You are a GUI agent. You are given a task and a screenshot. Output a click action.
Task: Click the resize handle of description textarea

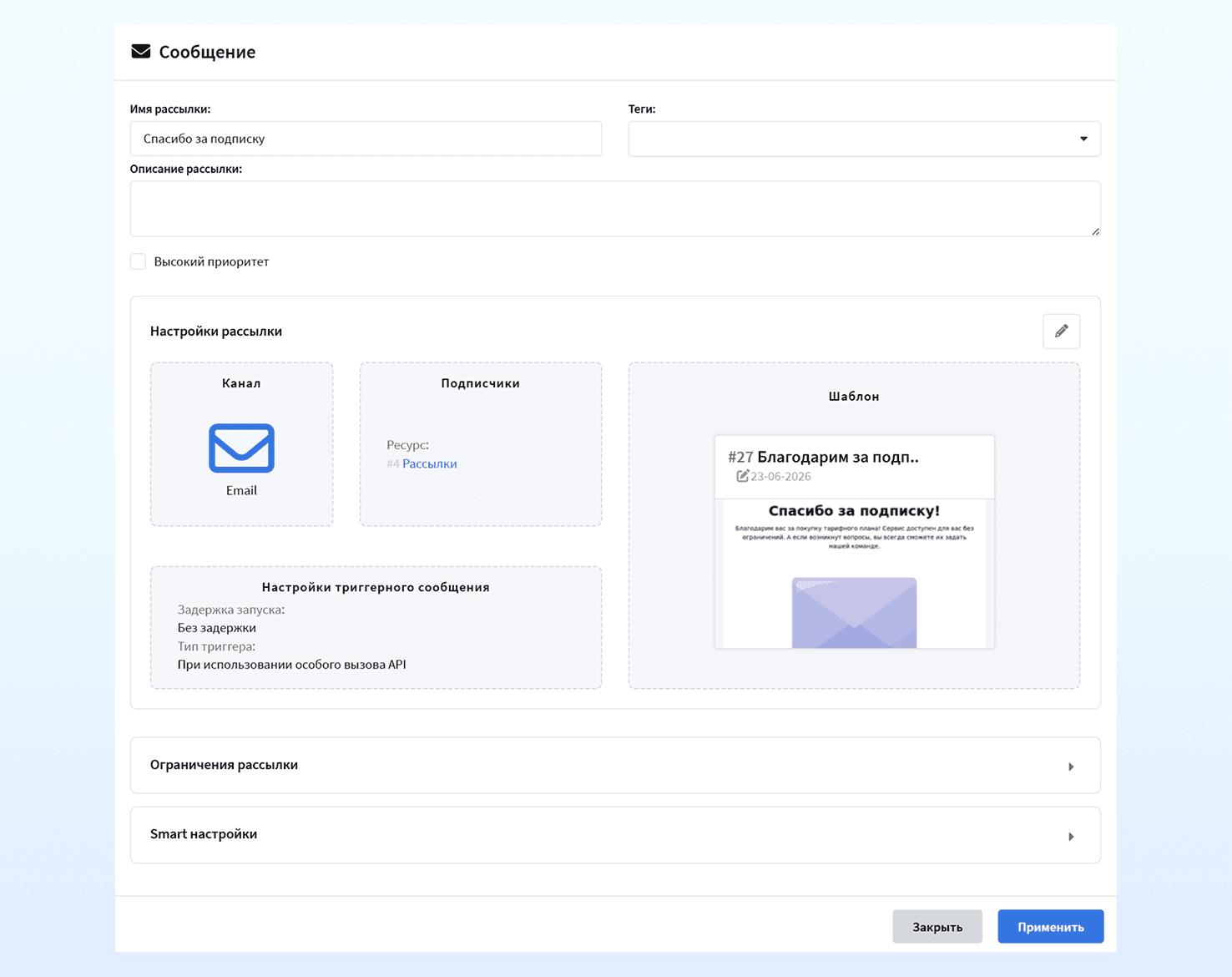coord(1095,231)
